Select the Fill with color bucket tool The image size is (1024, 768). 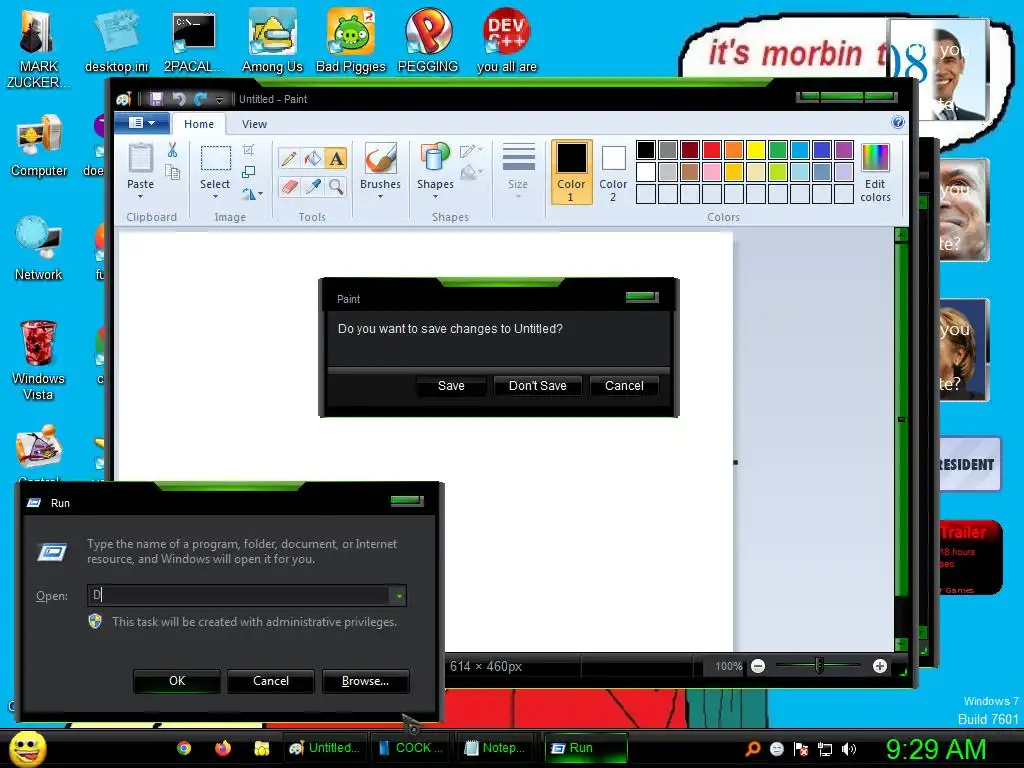click(x=313, y=158)
